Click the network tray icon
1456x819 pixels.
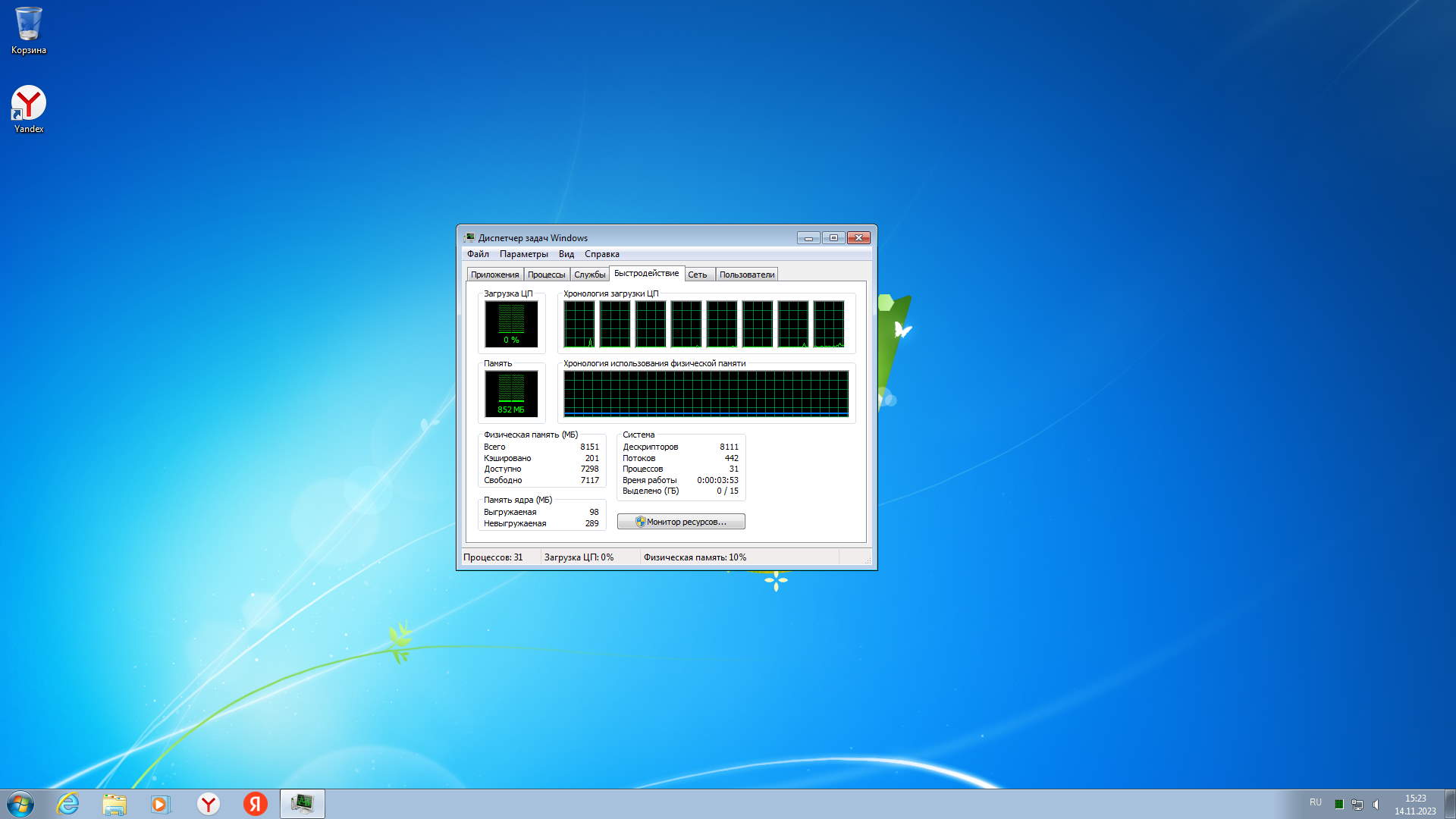(1357, 805)
